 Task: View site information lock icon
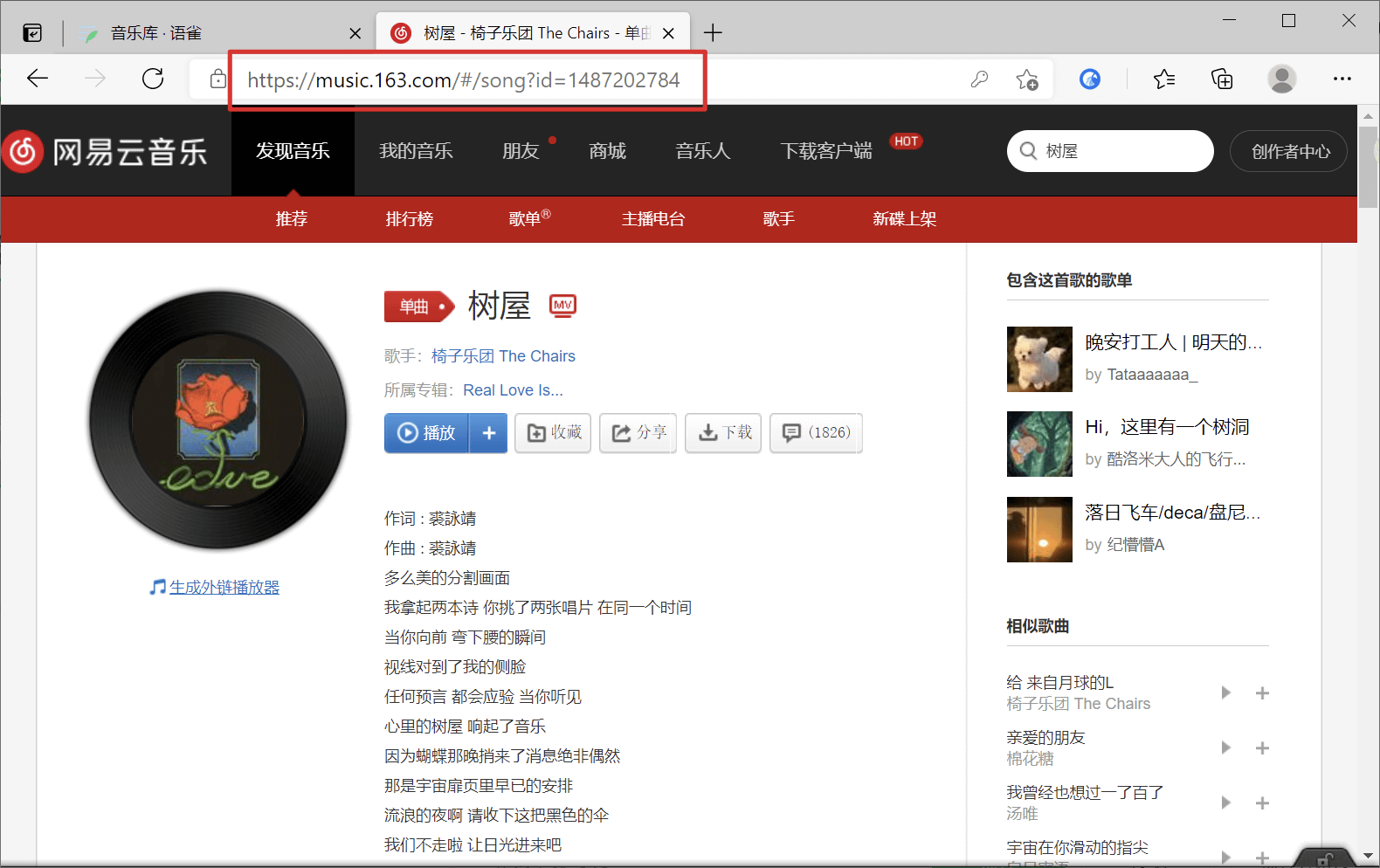tap(217, 79)
